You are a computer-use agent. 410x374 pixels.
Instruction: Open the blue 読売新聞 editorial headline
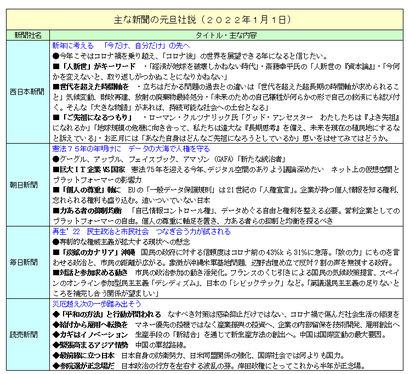97,304
